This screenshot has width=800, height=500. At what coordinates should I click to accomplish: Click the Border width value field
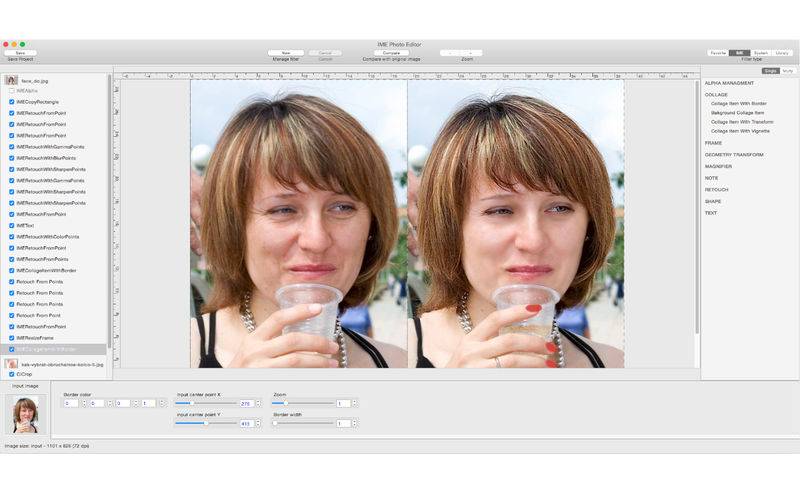click(343, 423)
